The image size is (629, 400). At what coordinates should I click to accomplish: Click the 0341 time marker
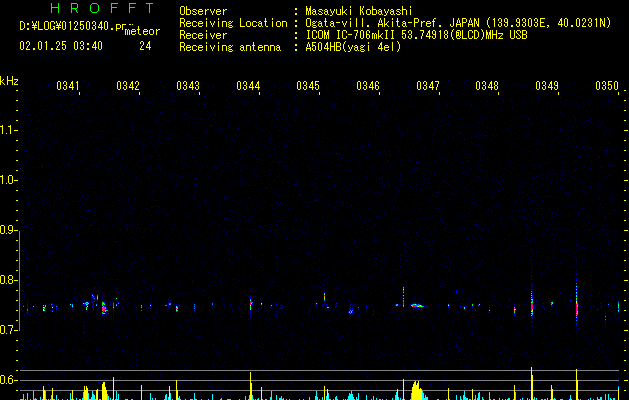click(x=68, y=86)
